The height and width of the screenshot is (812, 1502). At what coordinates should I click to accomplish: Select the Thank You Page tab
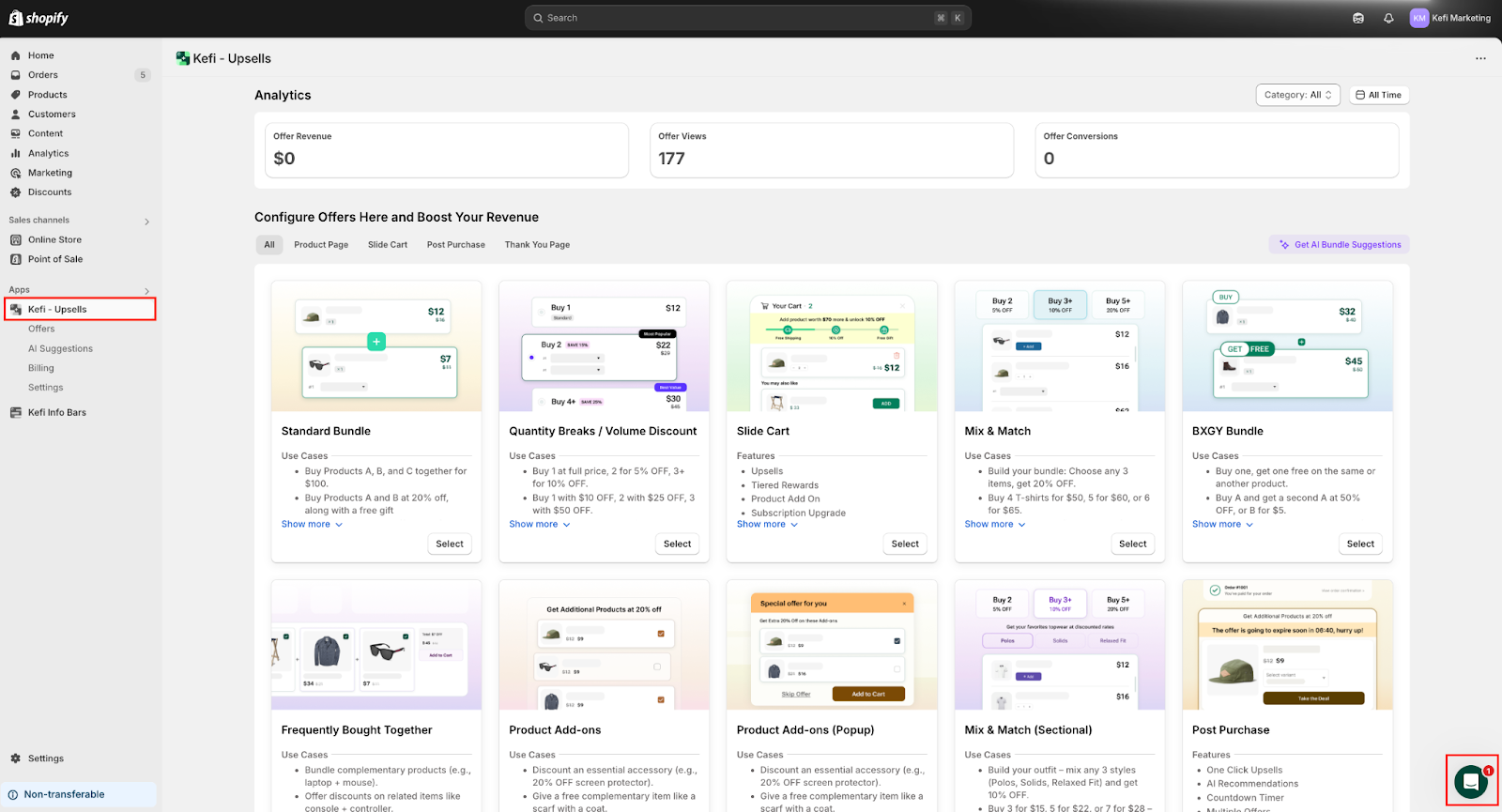[537, 245]
